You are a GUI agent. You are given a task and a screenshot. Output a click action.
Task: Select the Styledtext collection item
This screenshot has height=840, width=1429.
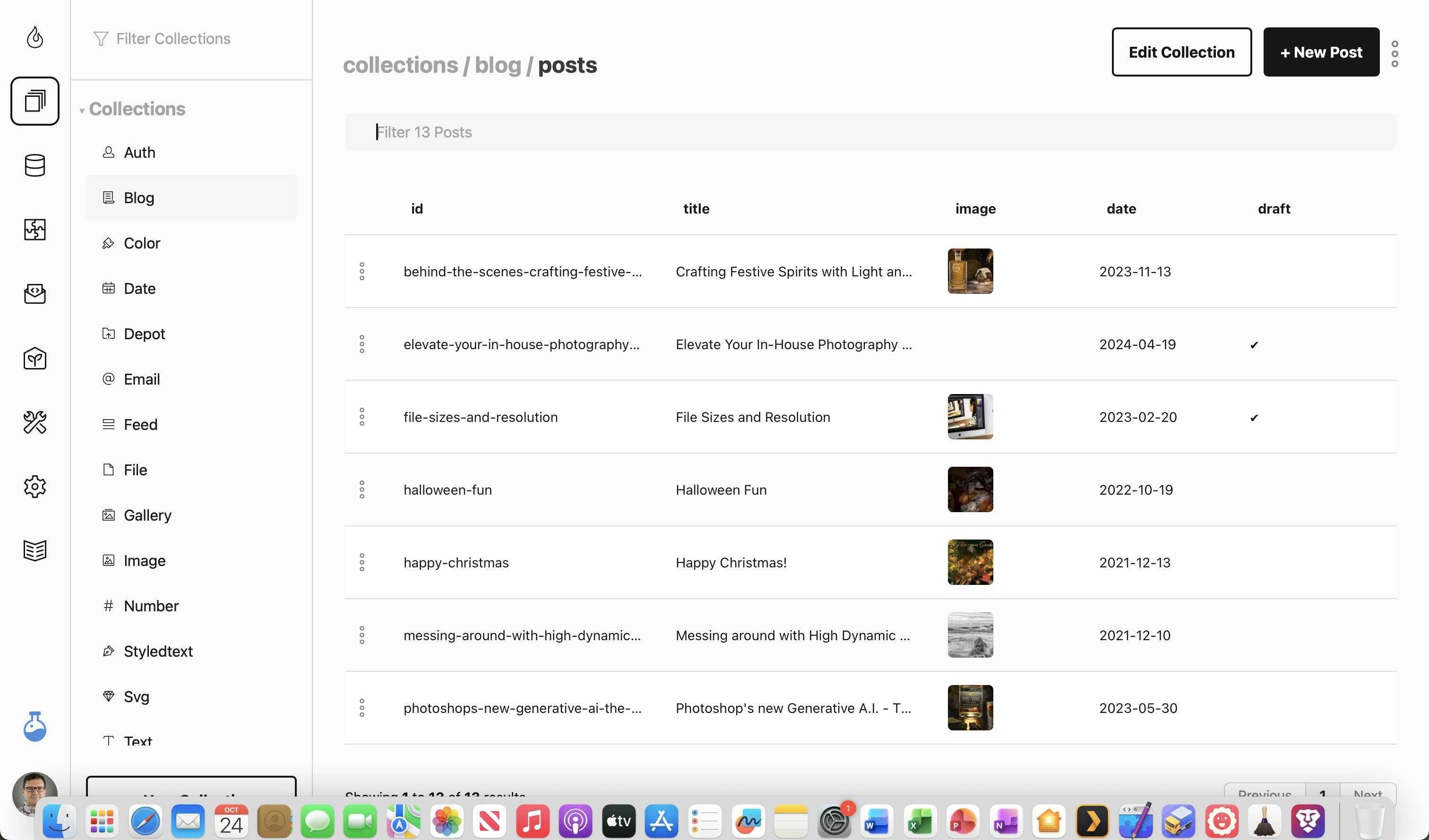(158, 651)
